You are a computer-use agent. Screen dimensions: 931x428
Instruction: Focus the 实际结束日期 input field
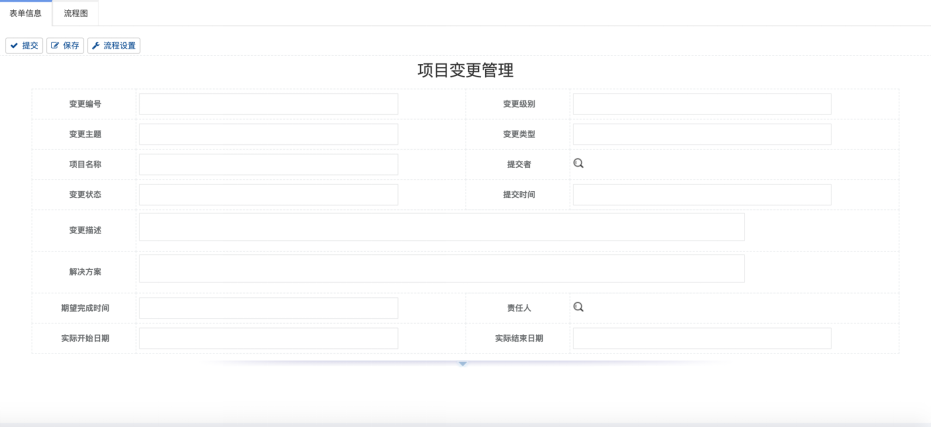click(x=702, y=338)
